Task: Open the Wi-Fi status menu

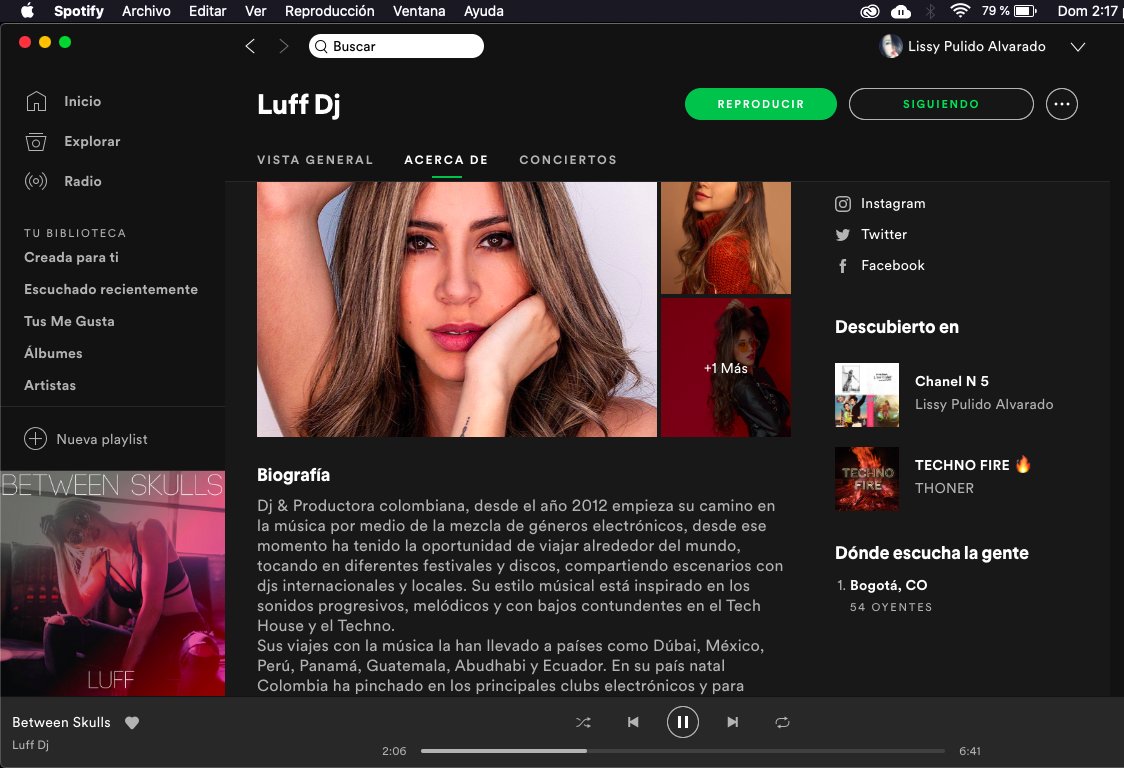Action: point(960,10)
